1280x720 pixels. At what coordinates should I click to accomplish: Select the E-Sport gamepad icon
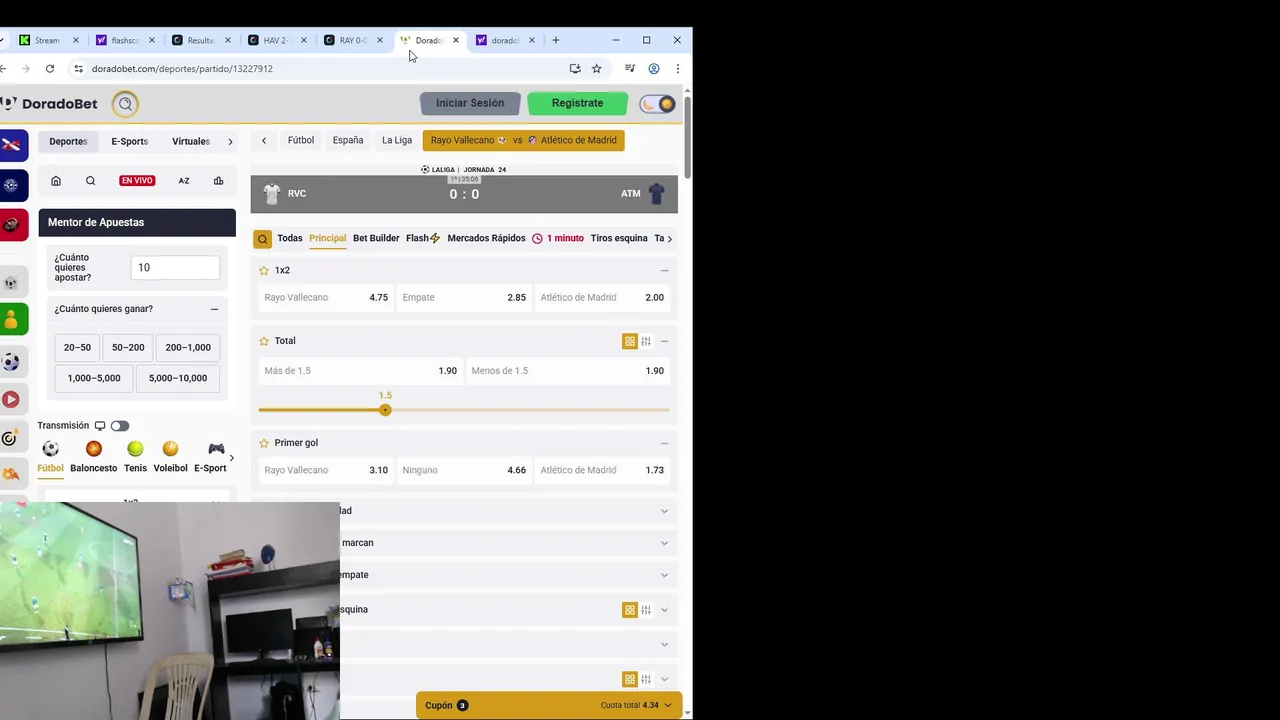tap(216, 449)
